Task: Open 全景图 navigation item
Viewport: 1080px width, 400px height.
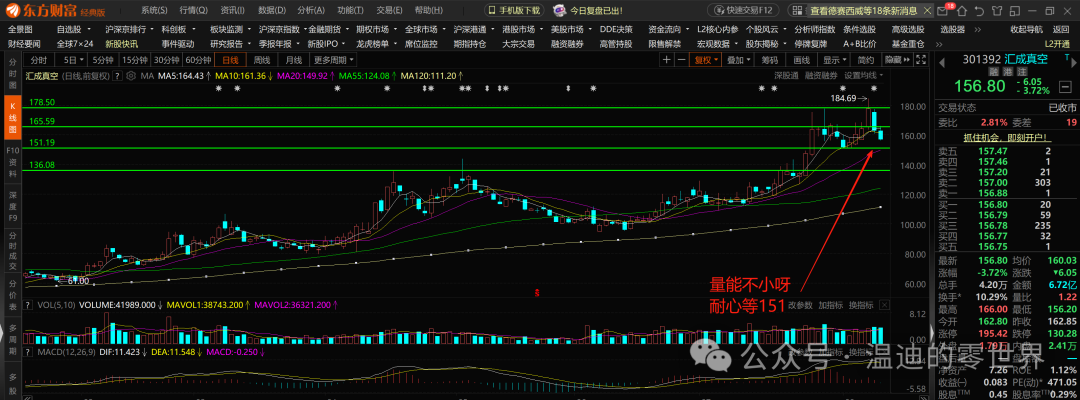Action: pyautogui.click(x=20, y=30)
